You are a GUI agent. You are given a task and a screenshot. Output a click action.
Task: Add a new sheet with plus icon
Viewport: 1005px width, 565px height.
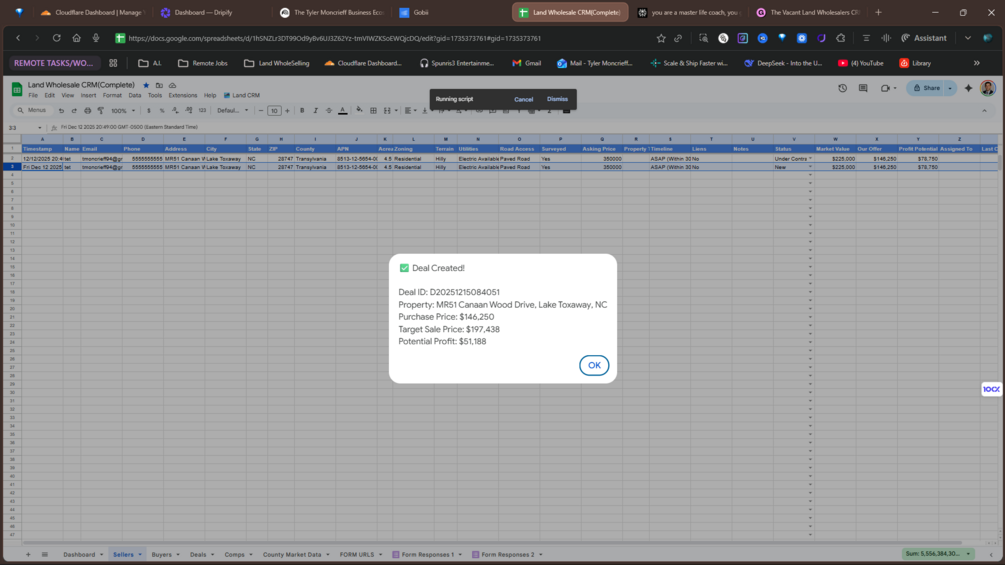(28, 555)
